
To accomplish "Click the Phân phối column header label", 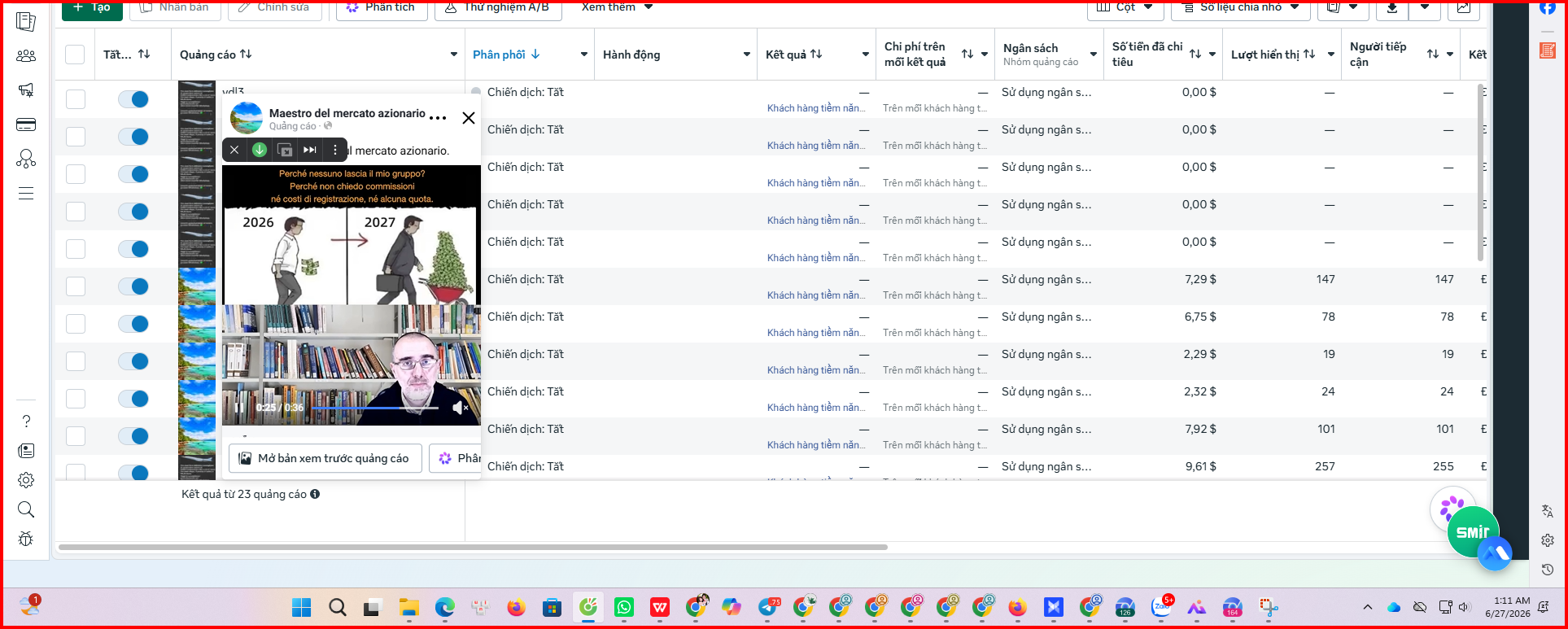I will (x=499, y=55).
